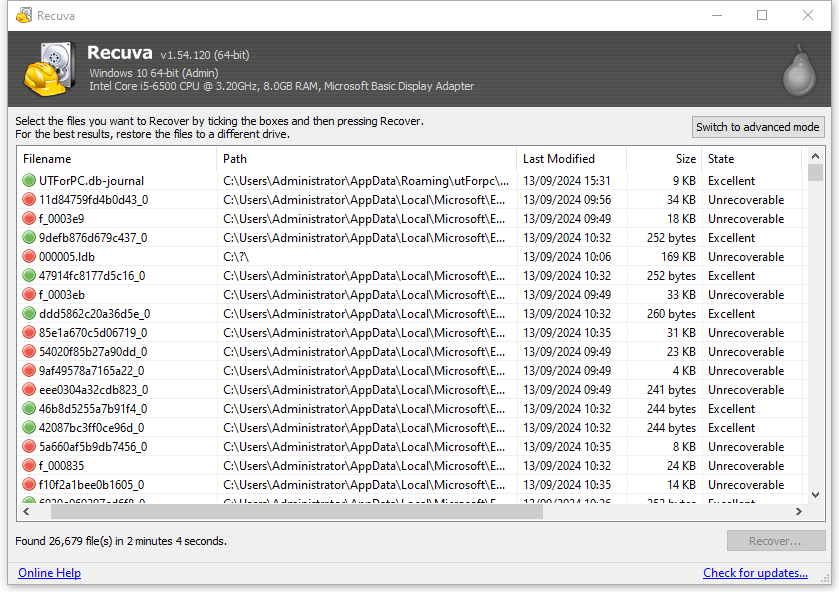The height and width of the screenshot is (592, 839).
Task: Click the Piriform pear logo
Action: [x=799, y=71]
